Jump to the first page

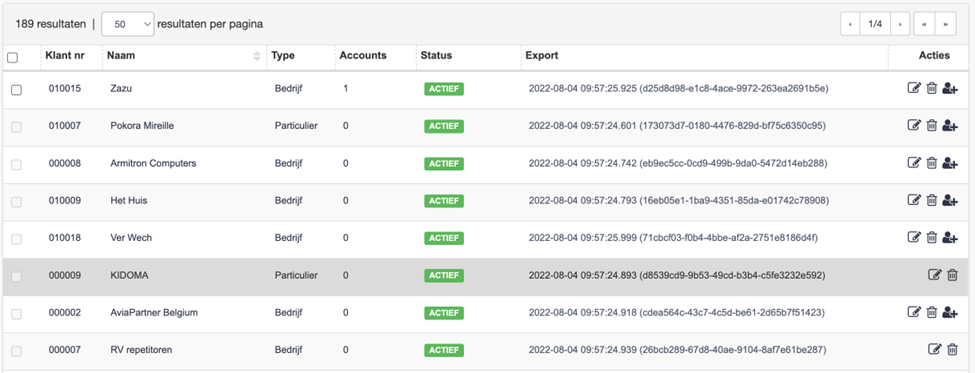coord(924,24)
